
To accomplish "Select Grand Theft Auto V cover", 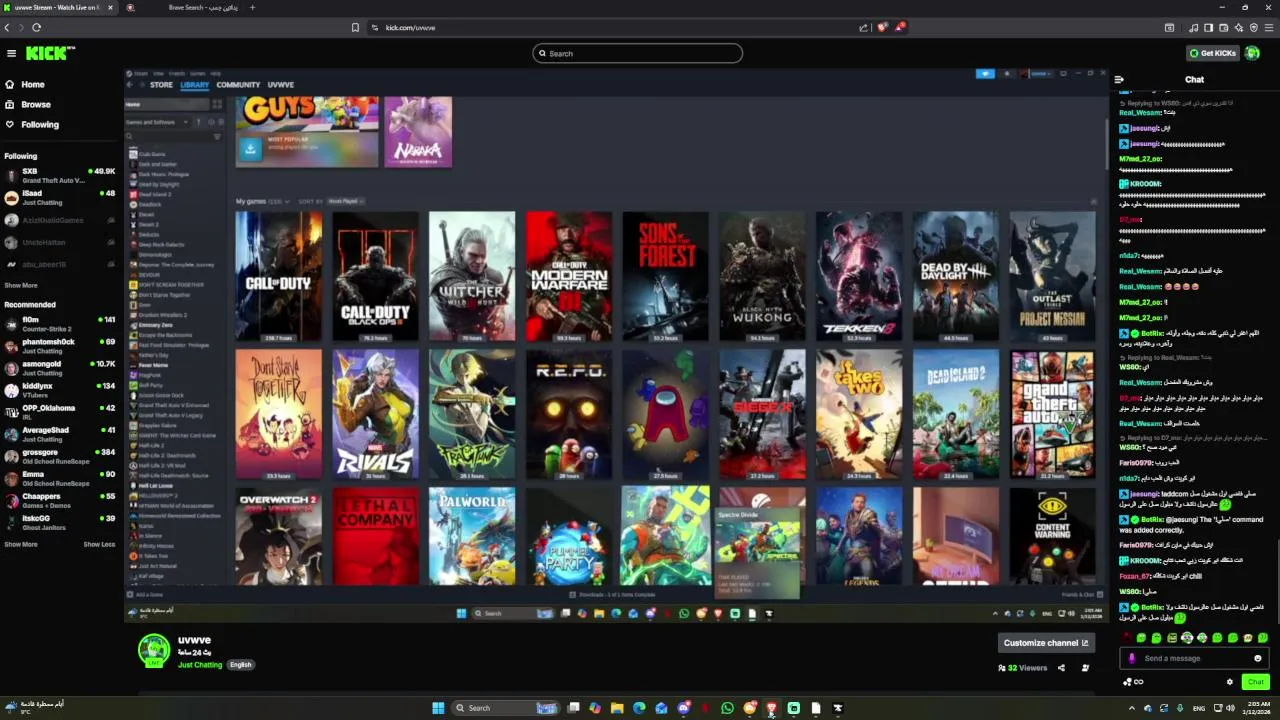I will tap(1052, 414).
